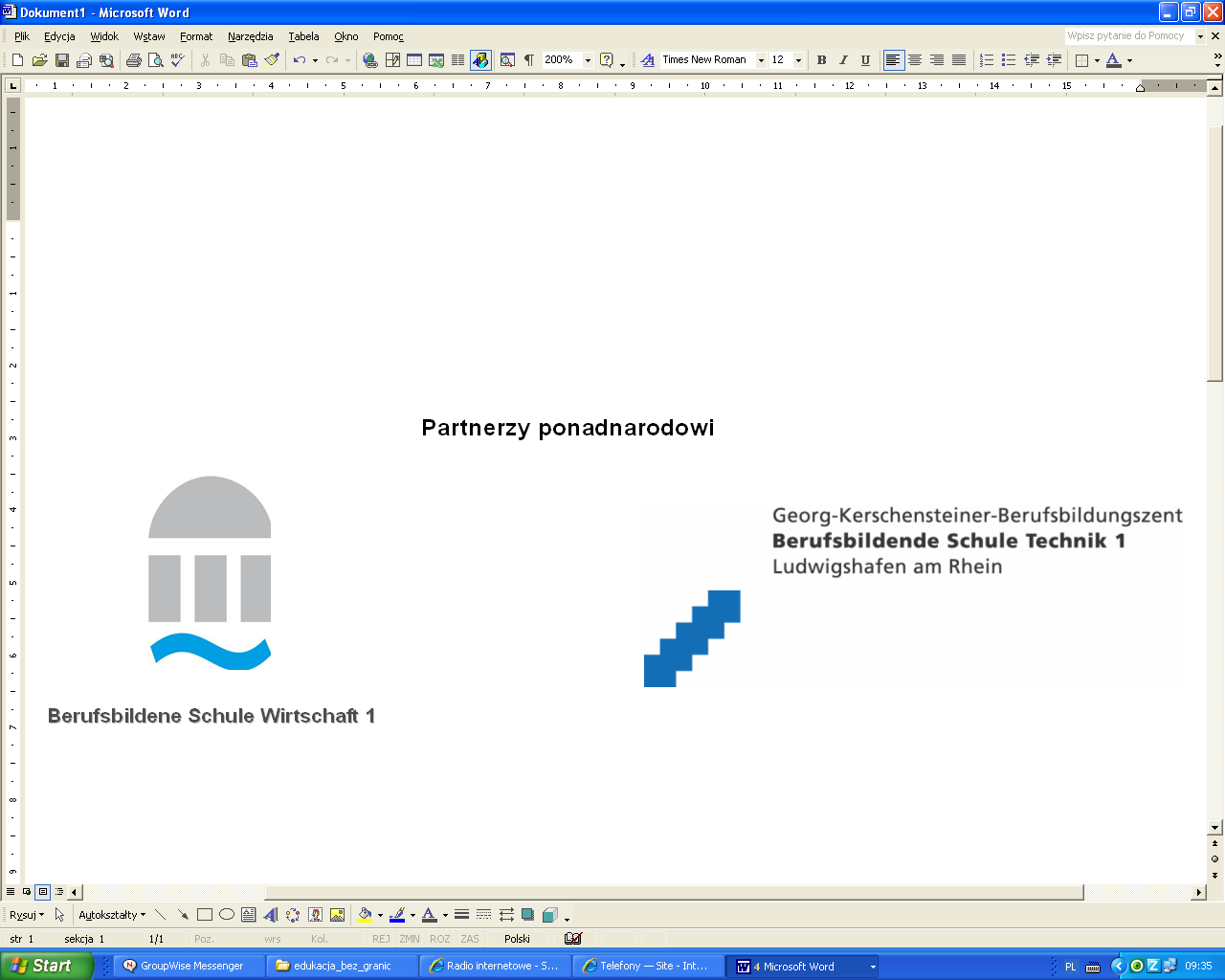
Task: Set Align Right paragraph alignment
Action: point(937,60)
